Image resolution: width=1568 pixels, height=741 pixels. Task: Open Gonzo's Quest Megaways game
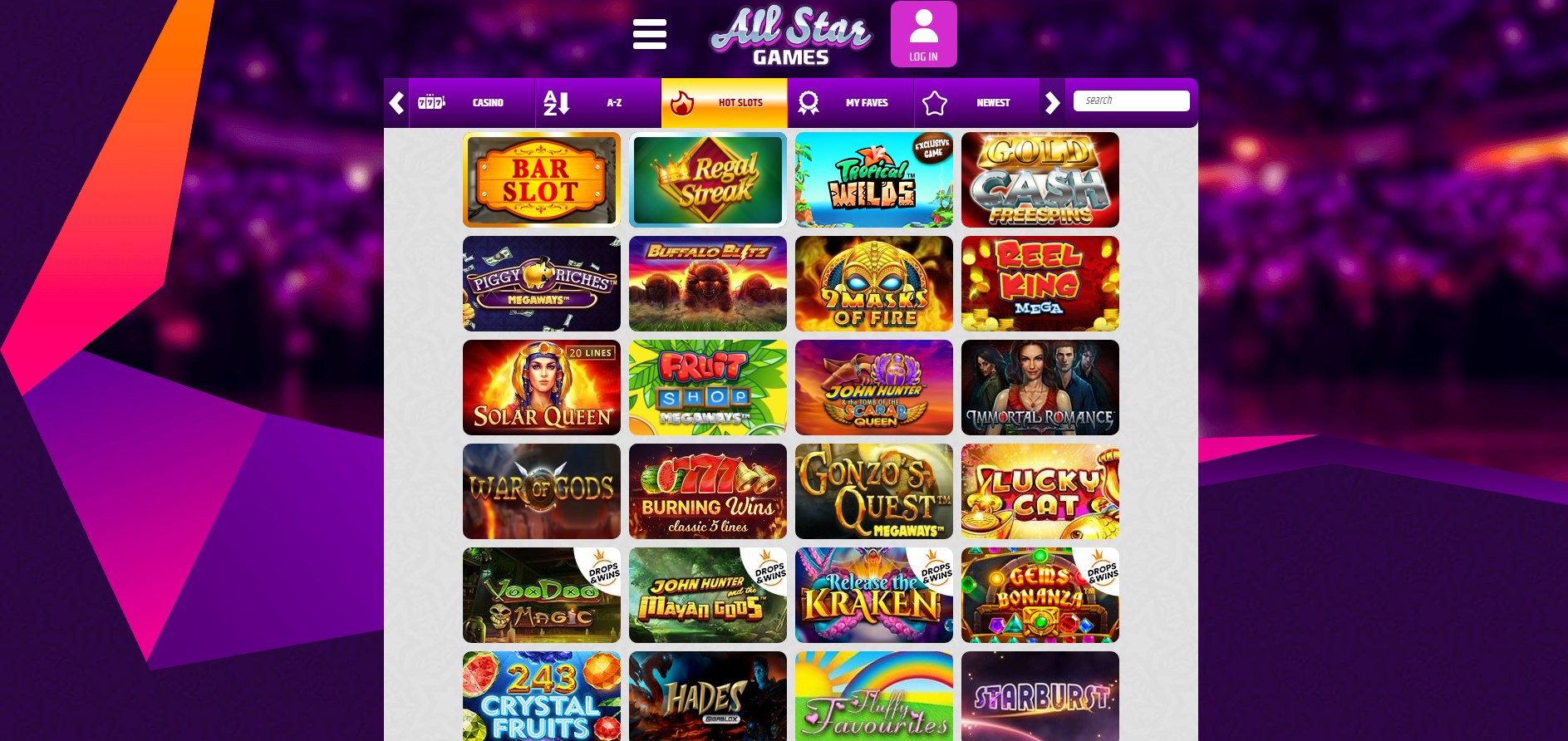(x=874, y=491)
